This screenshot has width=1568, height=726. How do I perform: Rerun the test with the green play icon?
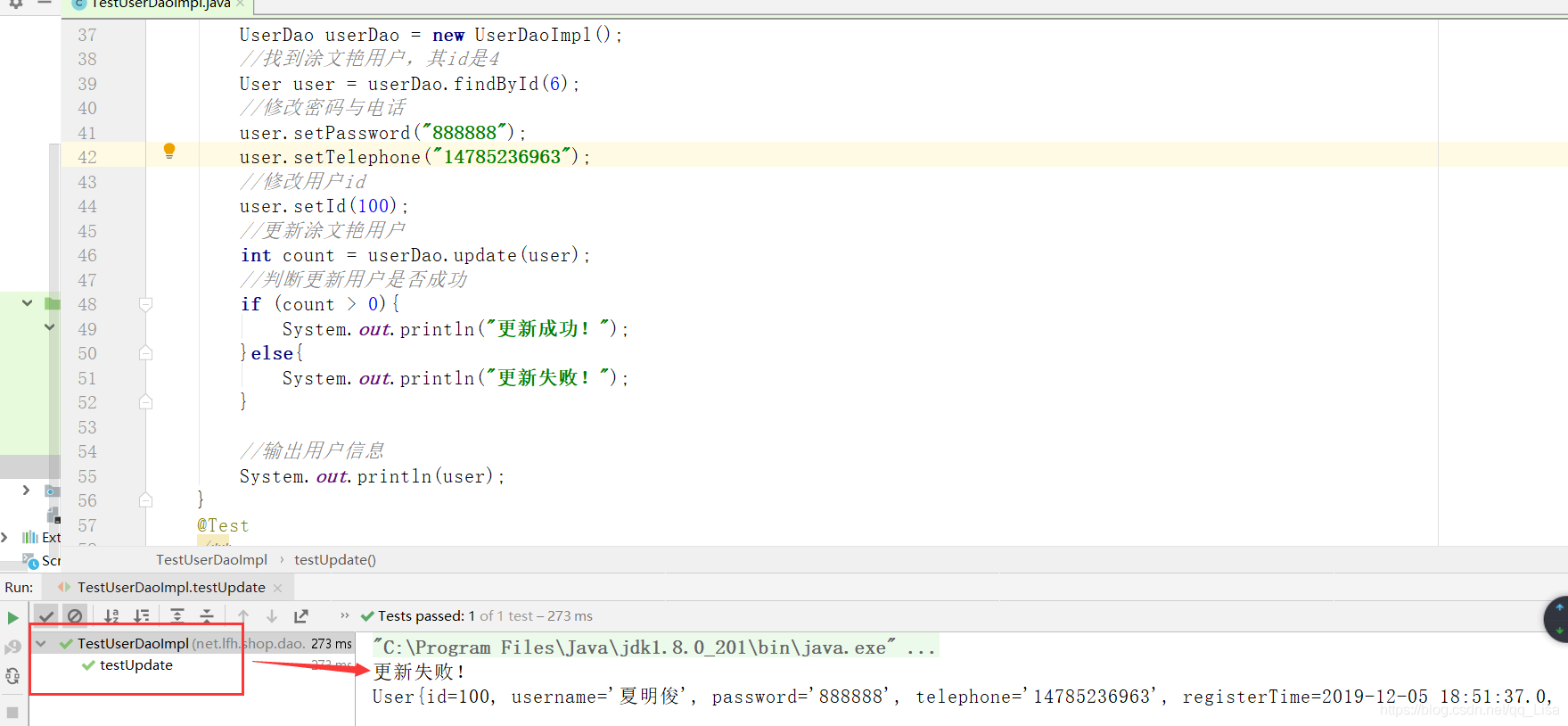(12, 617)
